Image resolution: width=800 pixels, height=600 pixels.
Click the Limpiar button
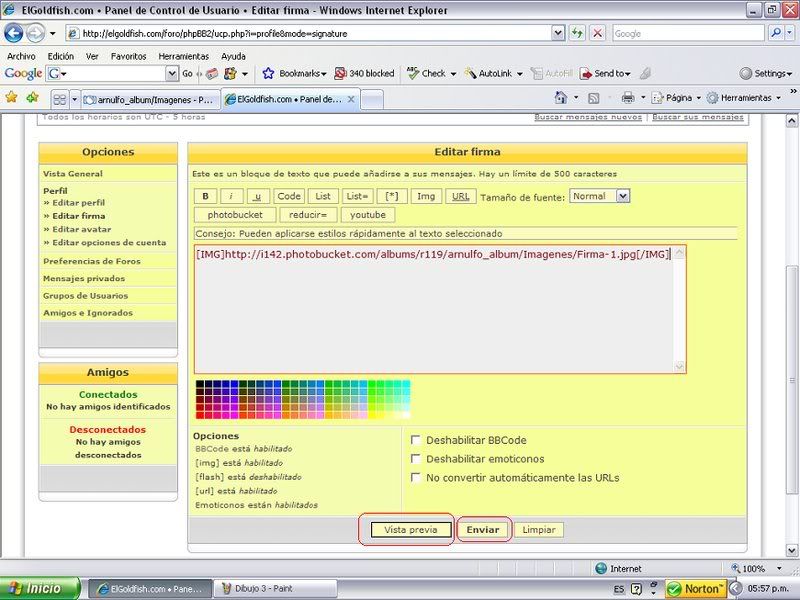(x=539, y=530)
